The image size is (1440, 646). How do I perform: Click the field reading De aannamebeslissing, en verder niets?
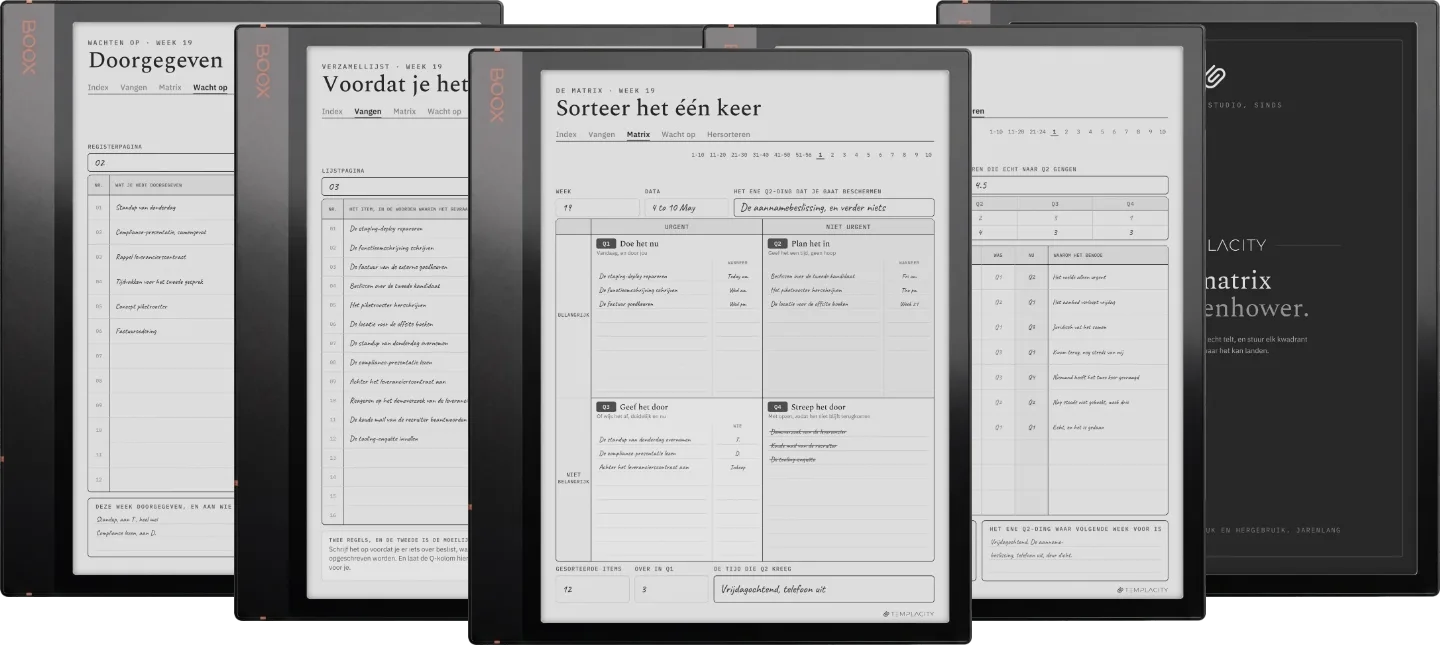point(834,208)
